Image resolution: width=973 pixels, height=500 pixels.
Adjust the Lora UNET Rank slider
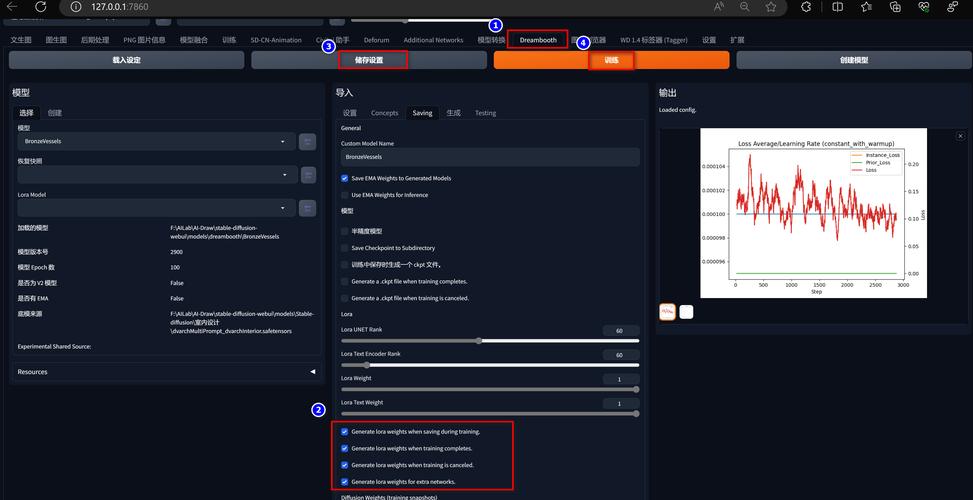(490, 341)
